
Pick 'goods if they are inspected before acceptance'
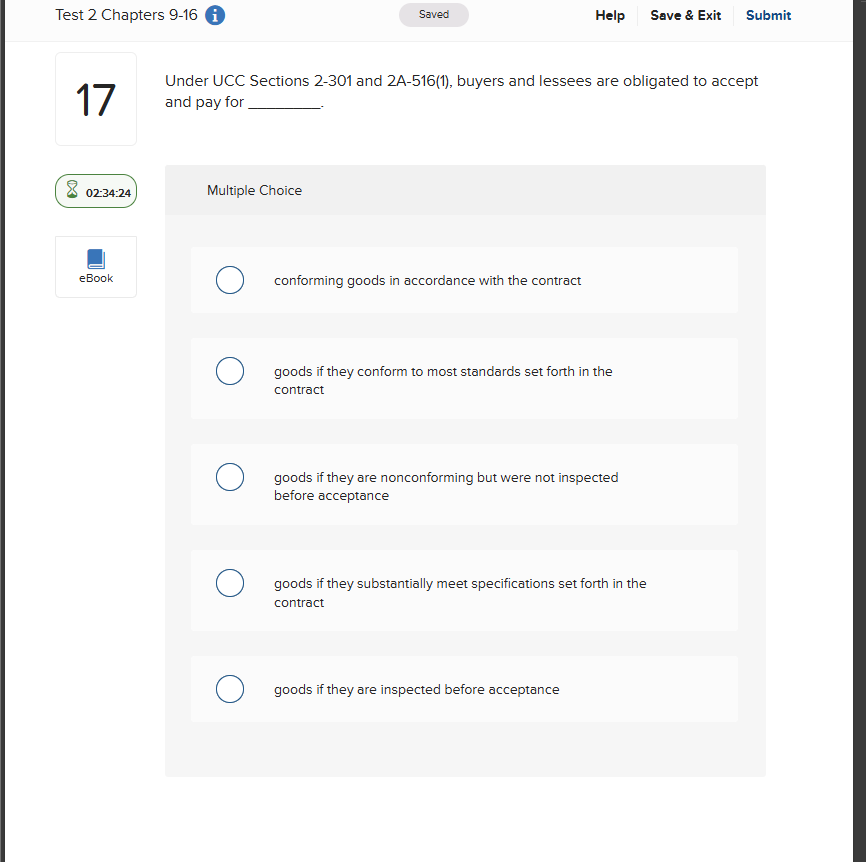click(229, 688)
